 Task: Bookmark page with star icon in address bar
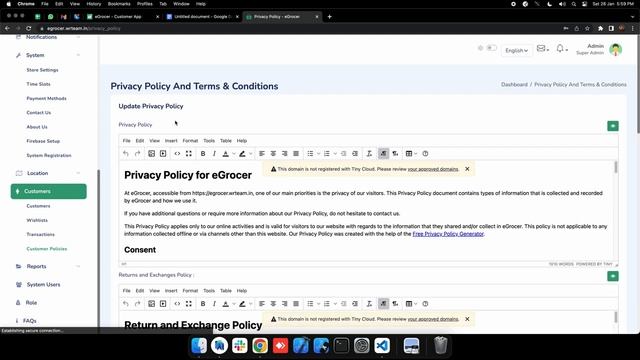point(587,28)
